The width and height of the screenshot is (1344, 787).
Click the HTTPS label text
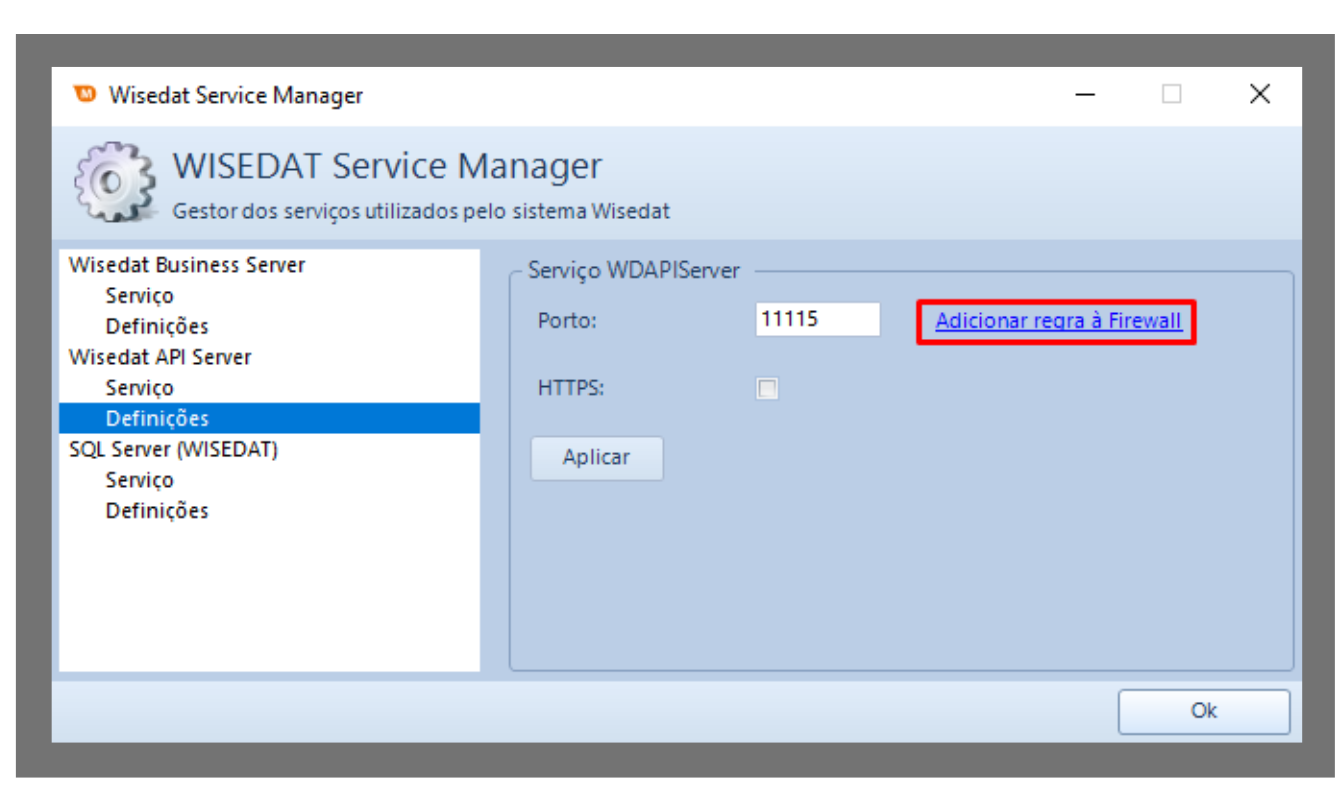point(570,388)
